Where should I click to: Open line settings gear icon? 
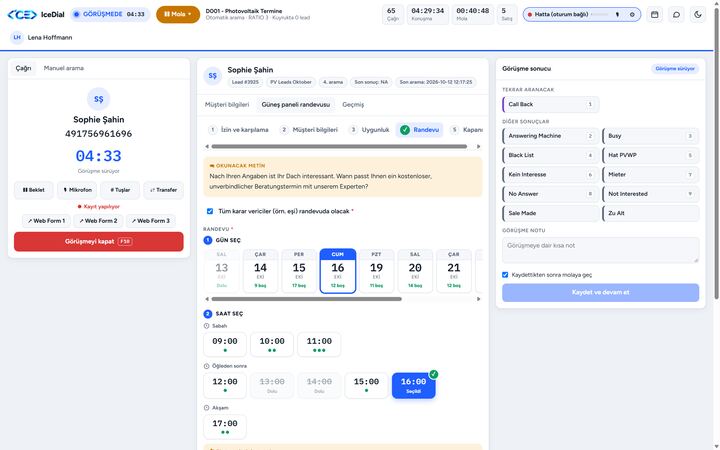pos(632,15)
